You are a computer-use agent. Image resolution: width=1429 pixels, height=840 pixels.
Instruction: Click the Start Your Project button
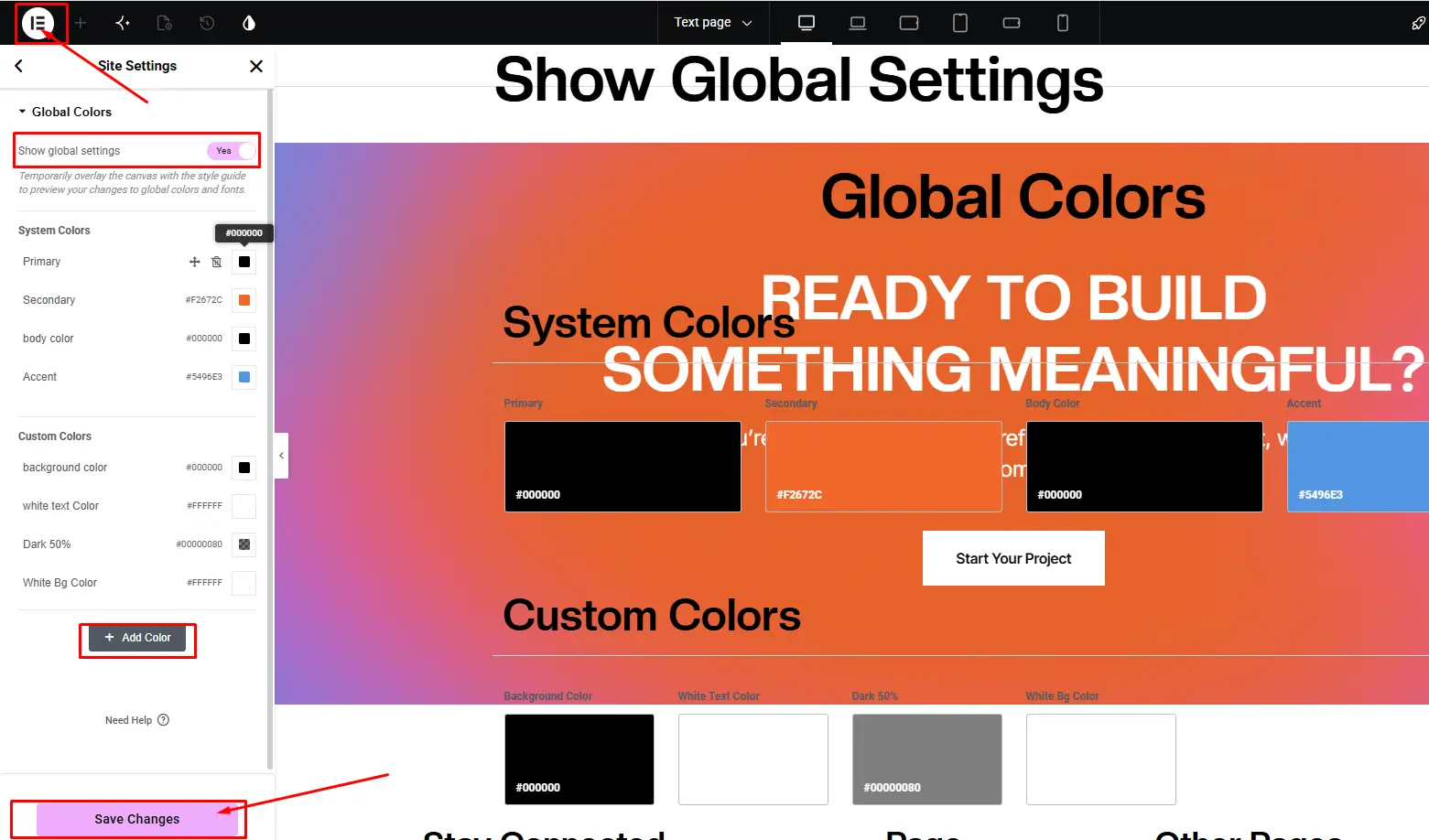tap(1013, 558)
